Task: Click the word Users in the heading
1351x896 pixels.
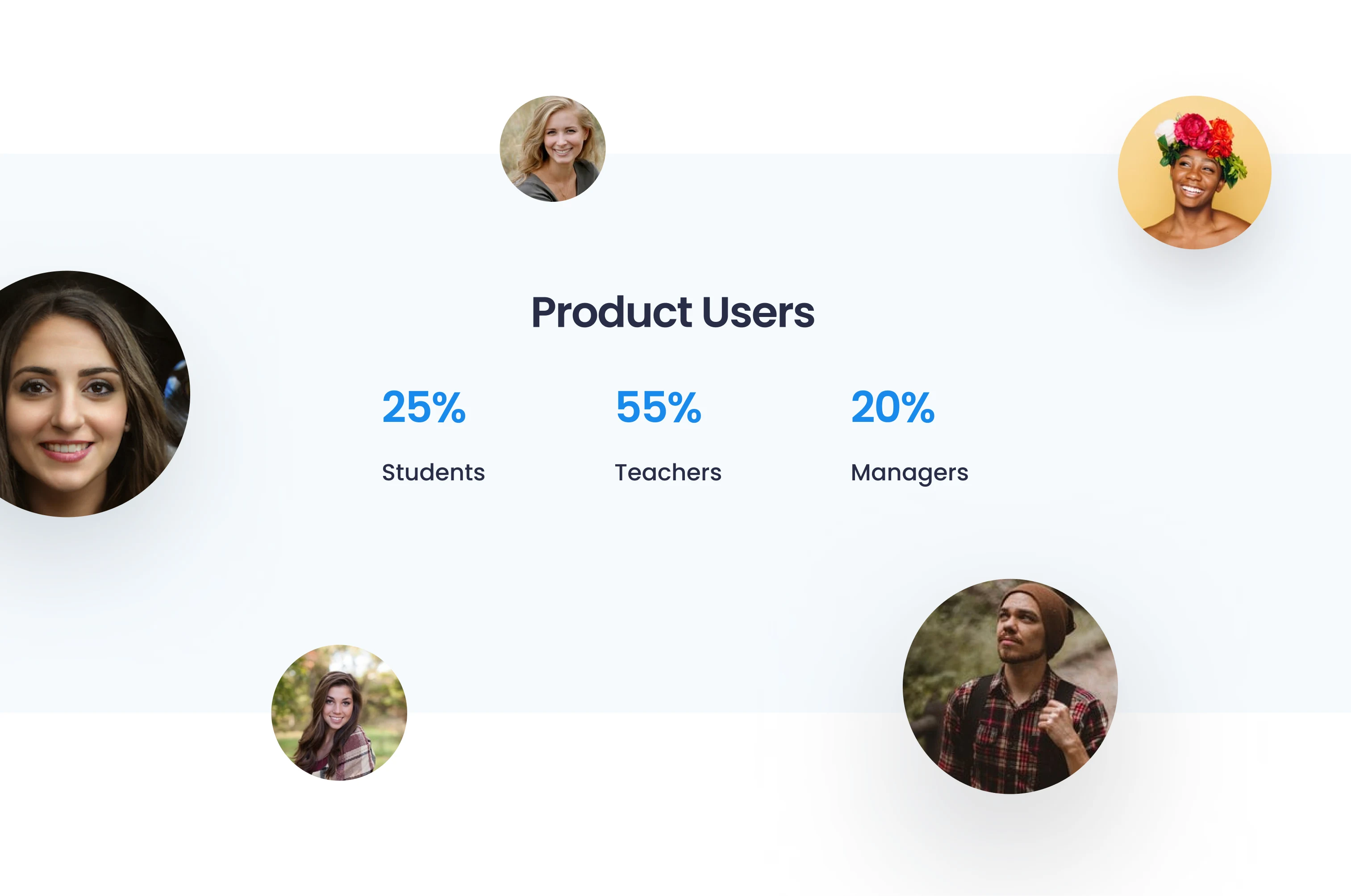Action: pyautogui.click(x=759, y=313)
